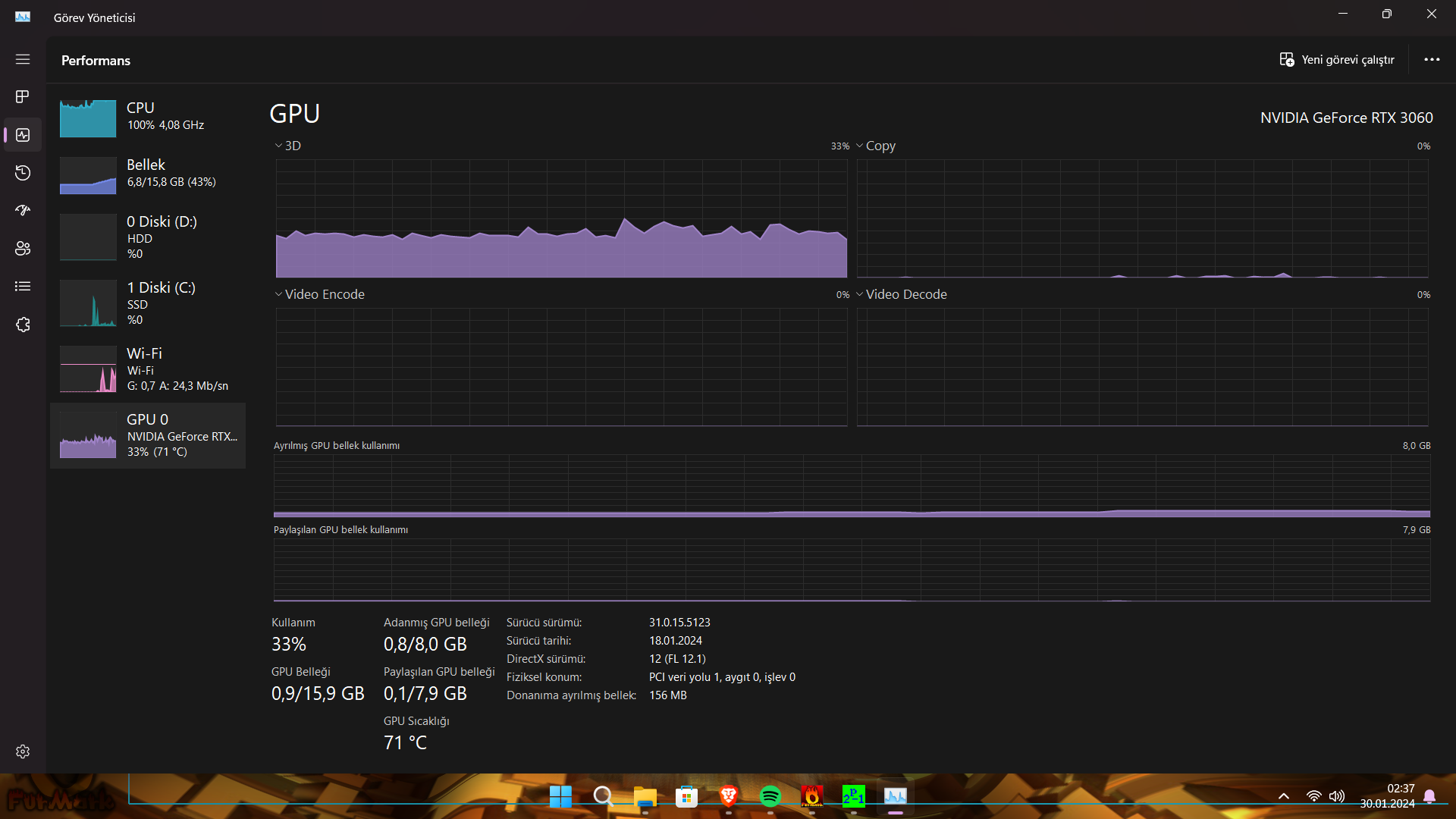
Task: Open the Startup apps page icon
Action: [x=23, y=210]
